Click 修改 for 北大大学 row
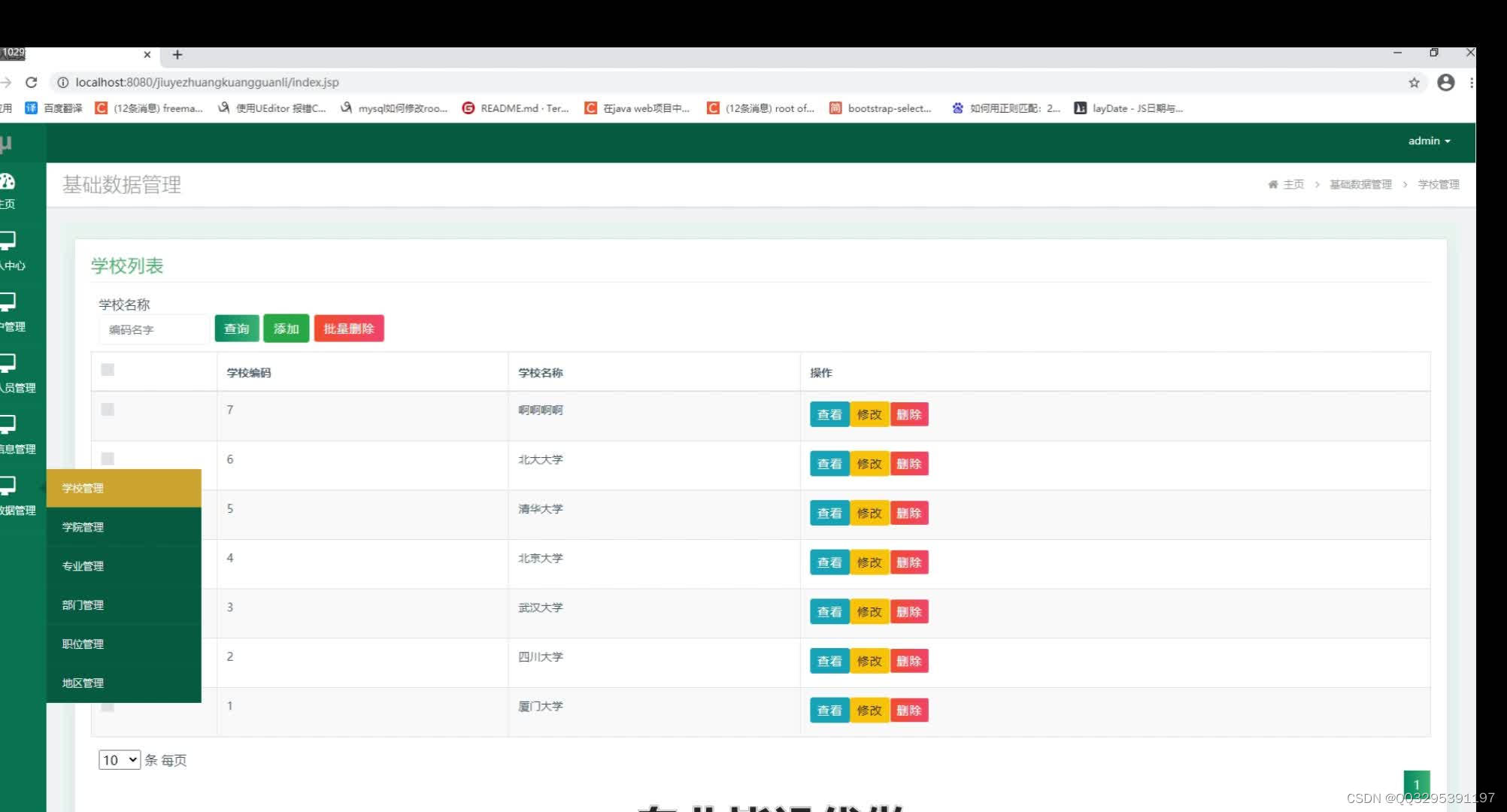Viewport: 1507px width, 812px height. (x=869, y=464)
